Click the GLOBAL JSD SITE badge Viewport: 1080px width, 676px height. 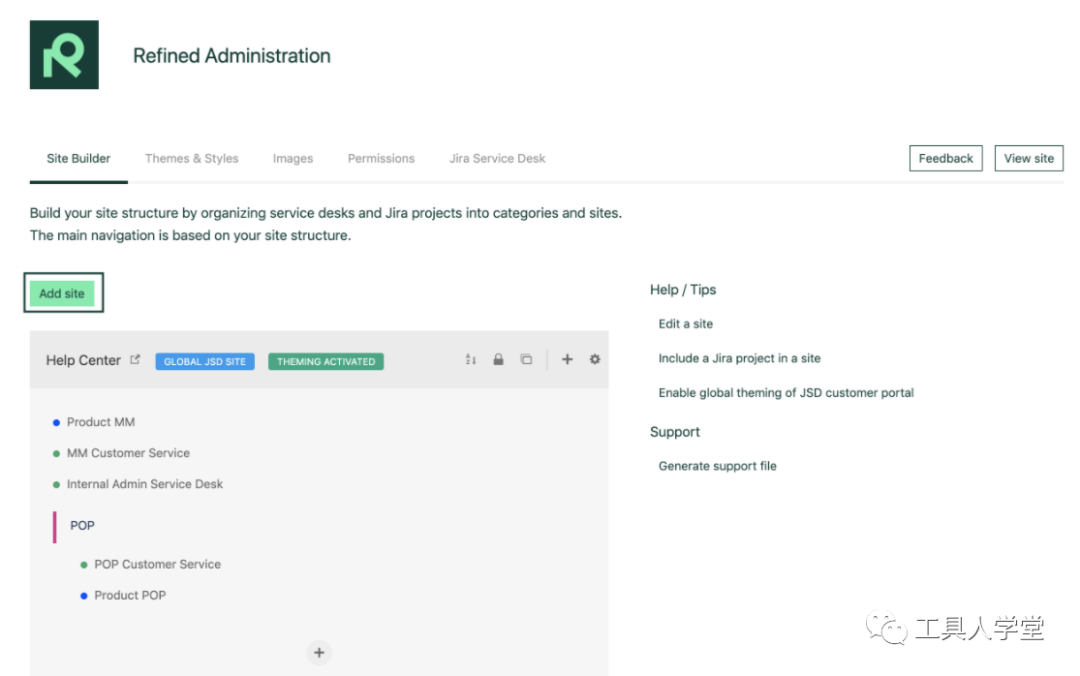[x=205, y=362]
